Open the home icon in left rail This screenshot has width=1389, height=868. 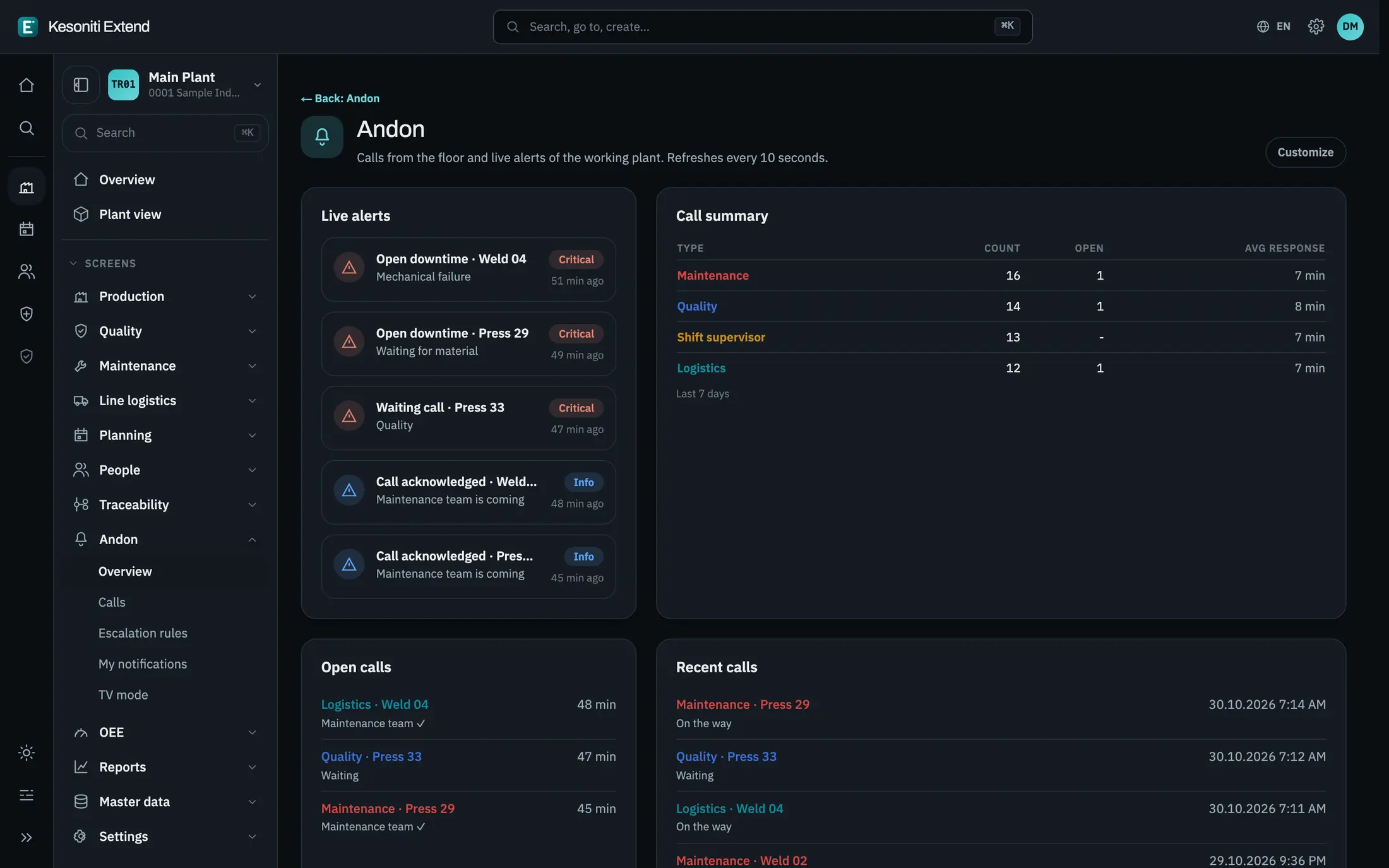(26, 85)
